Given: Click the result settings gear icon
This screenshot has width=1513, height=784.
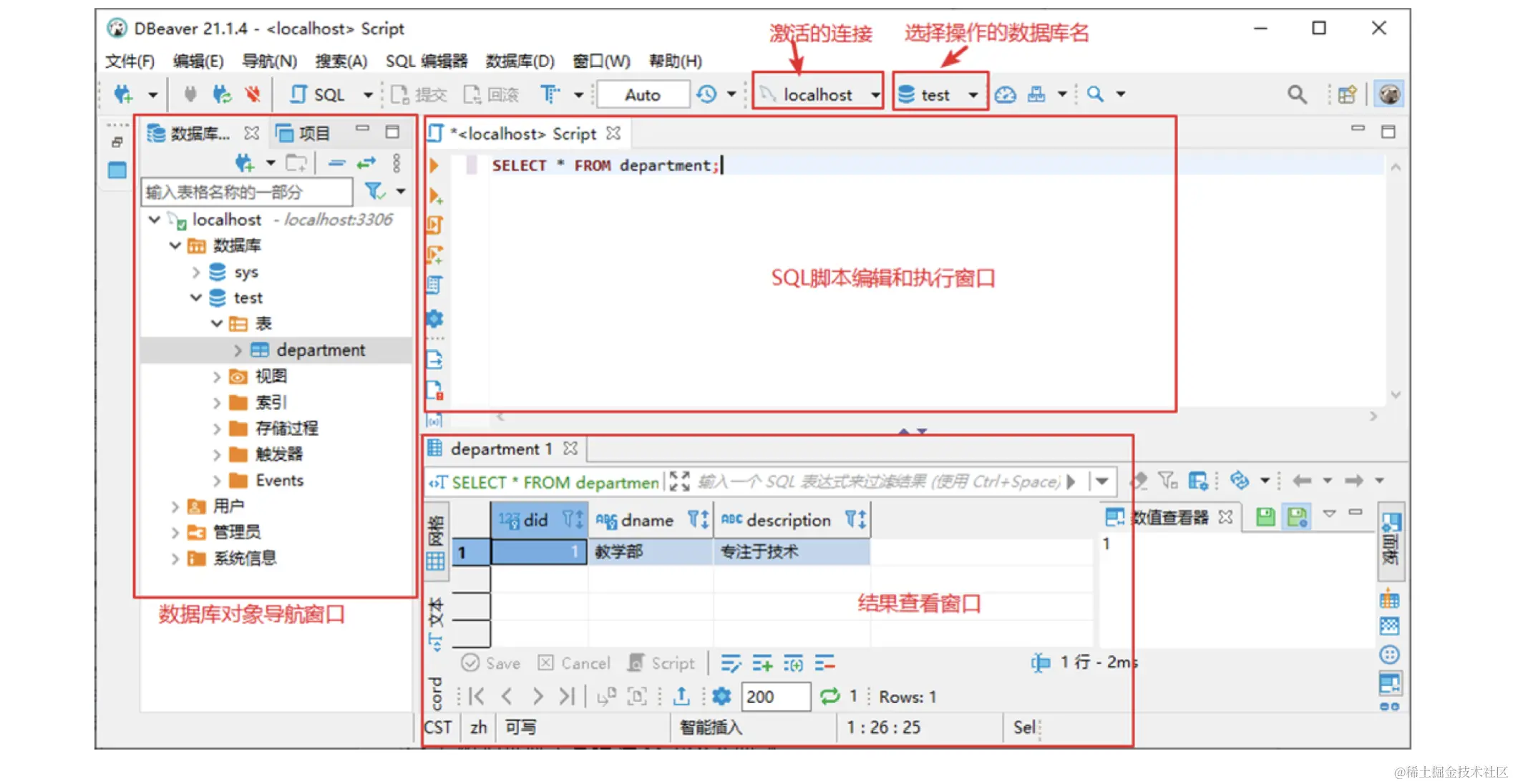Looking at the screenshot, I should click(722, 696).
